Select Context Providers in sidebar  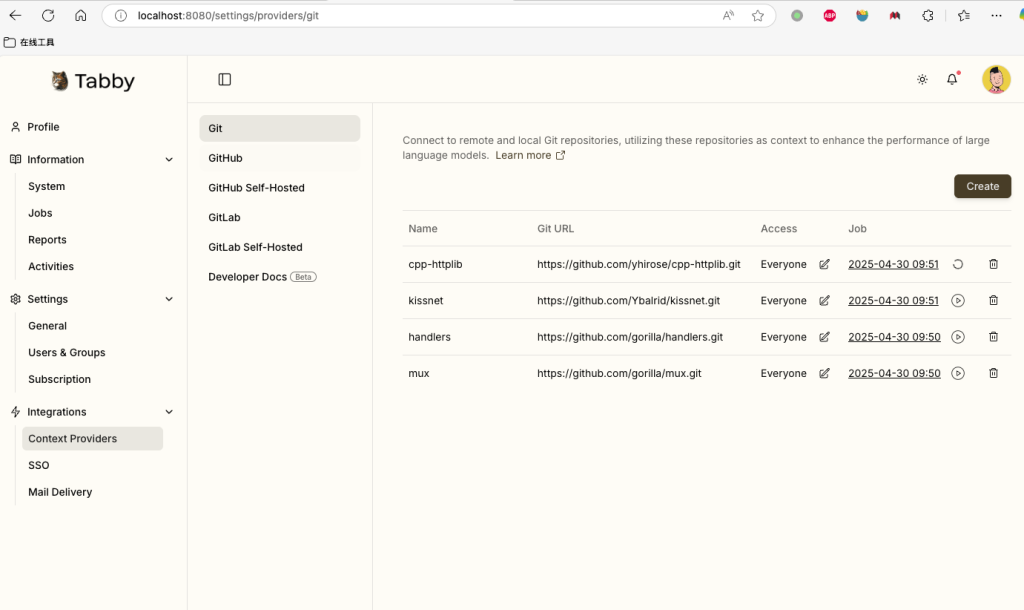(92, 439)
